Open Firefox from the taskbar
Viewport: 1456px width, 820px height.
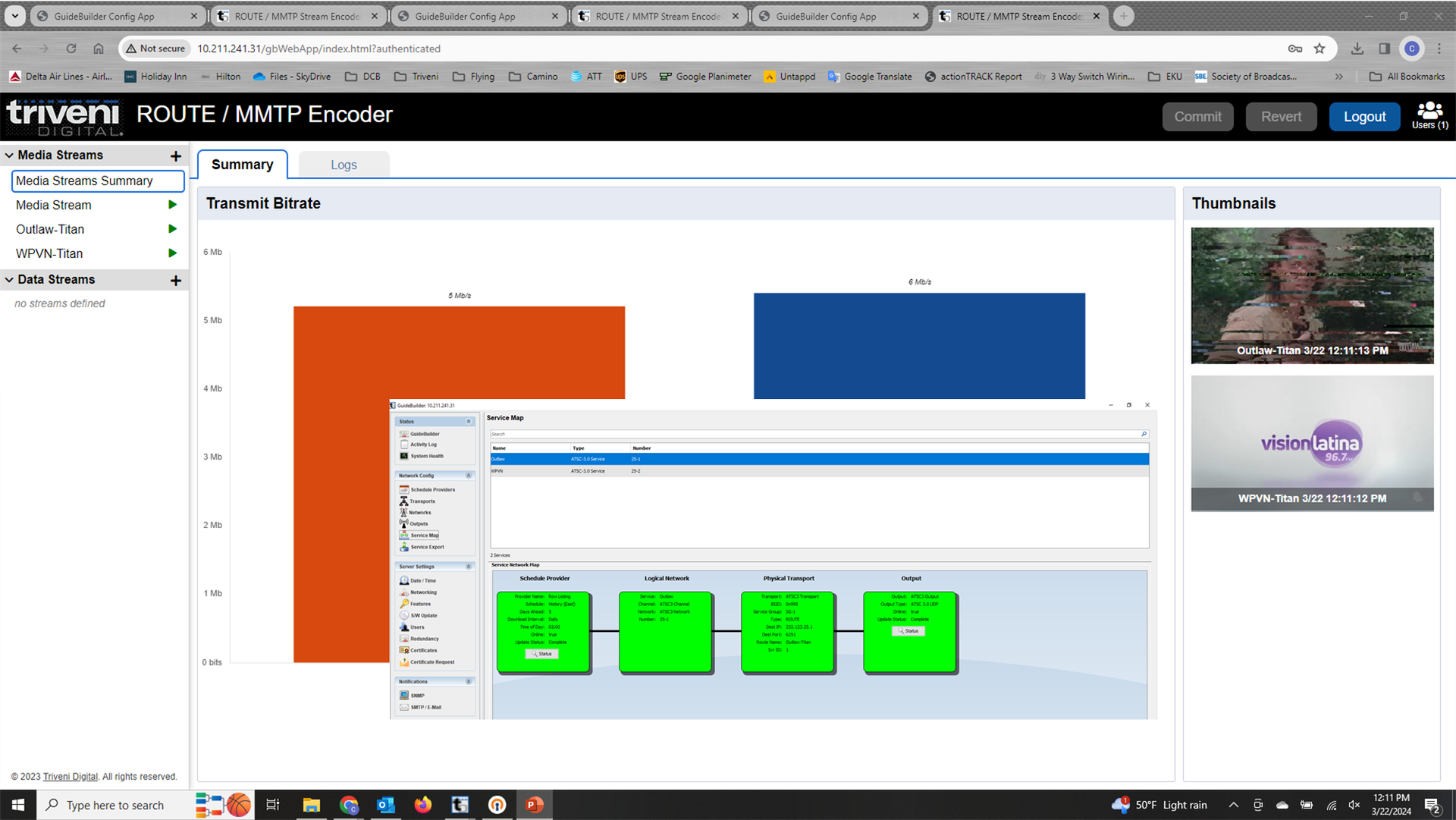click(x=422, y=805)
